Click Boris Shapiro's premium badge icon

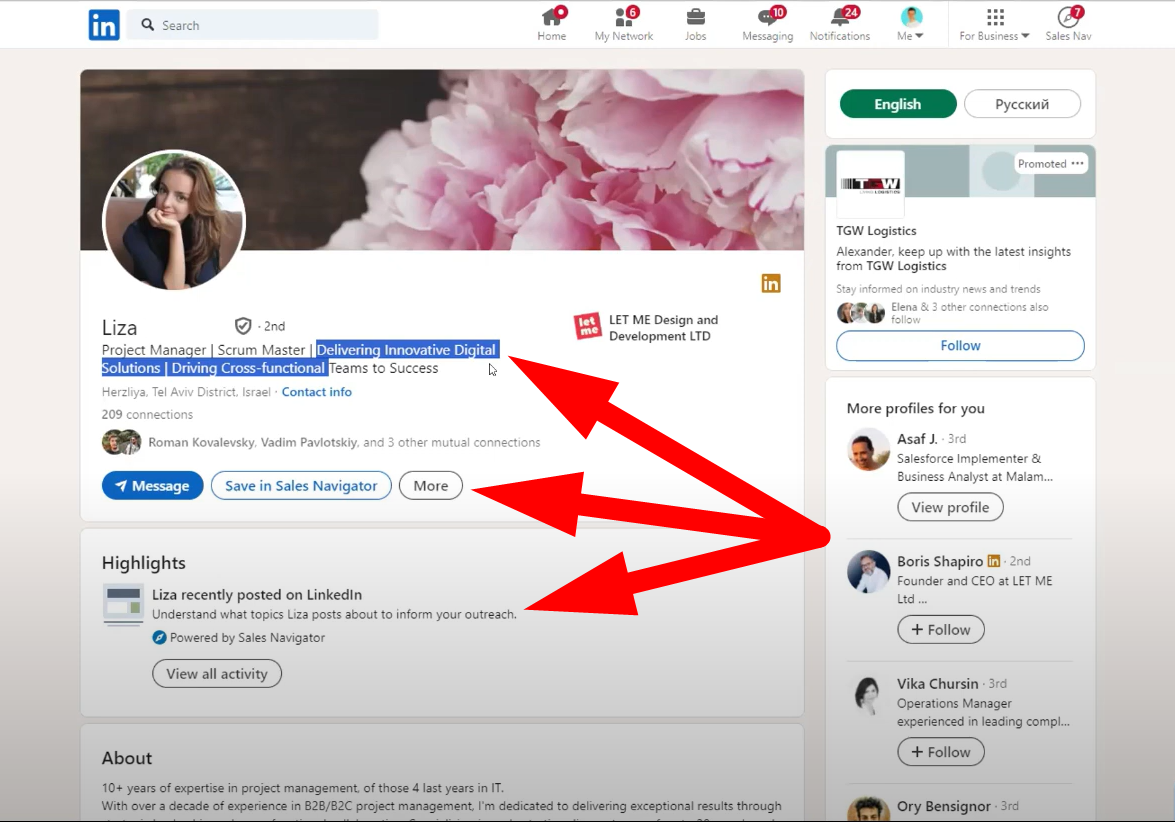(994, 560)
